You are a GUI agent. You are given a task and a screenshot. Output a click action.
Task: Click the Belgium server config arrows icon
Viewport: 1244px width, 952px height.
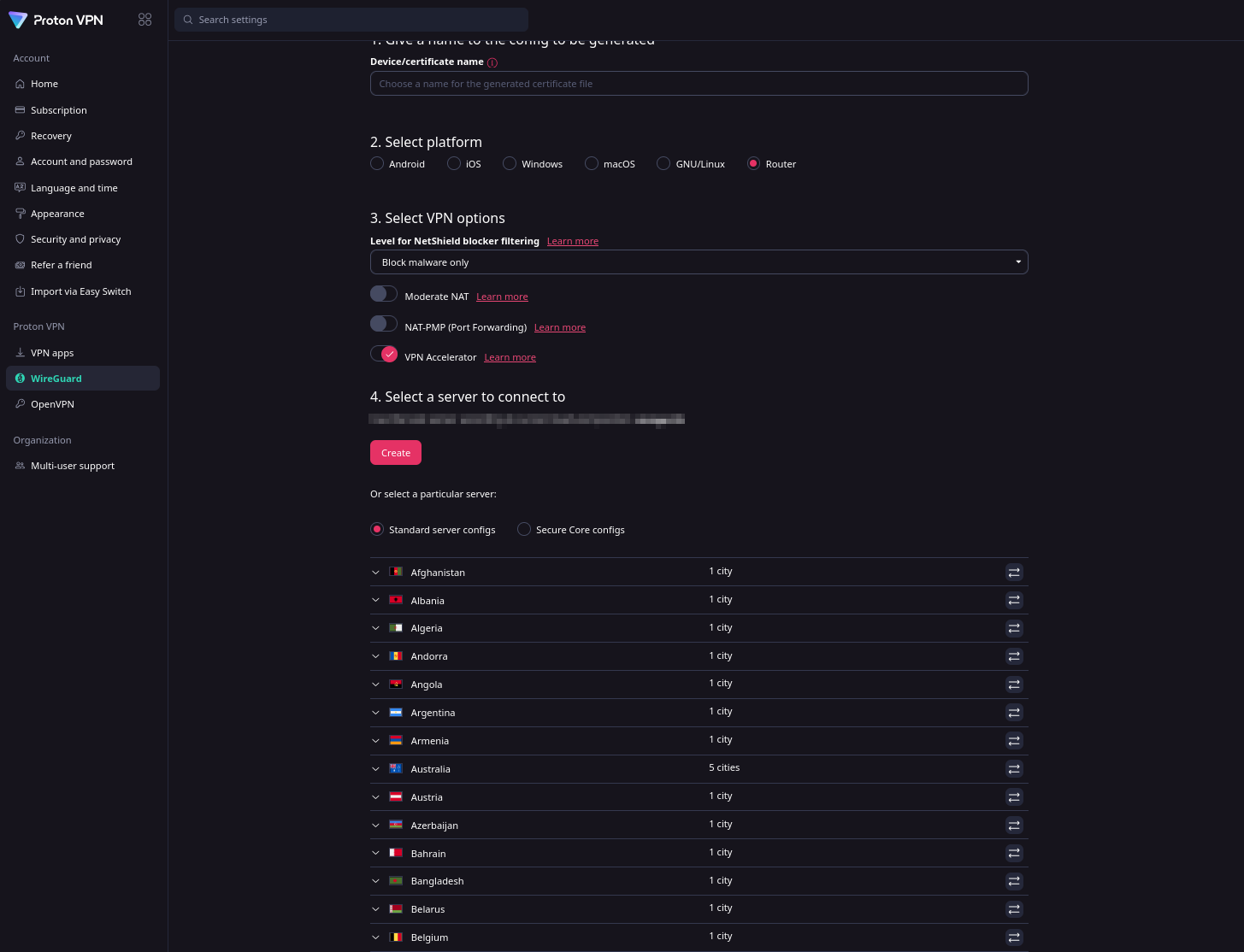point(1014,937)
